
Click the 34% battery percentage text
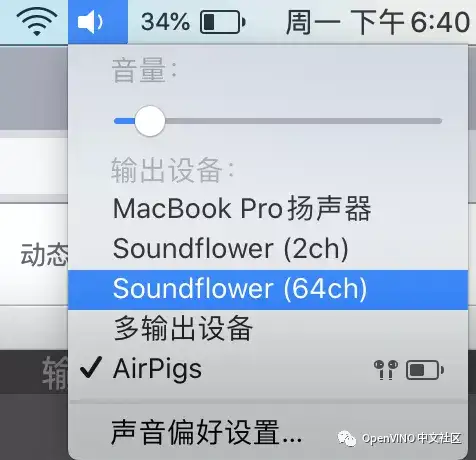pos(165,22)
